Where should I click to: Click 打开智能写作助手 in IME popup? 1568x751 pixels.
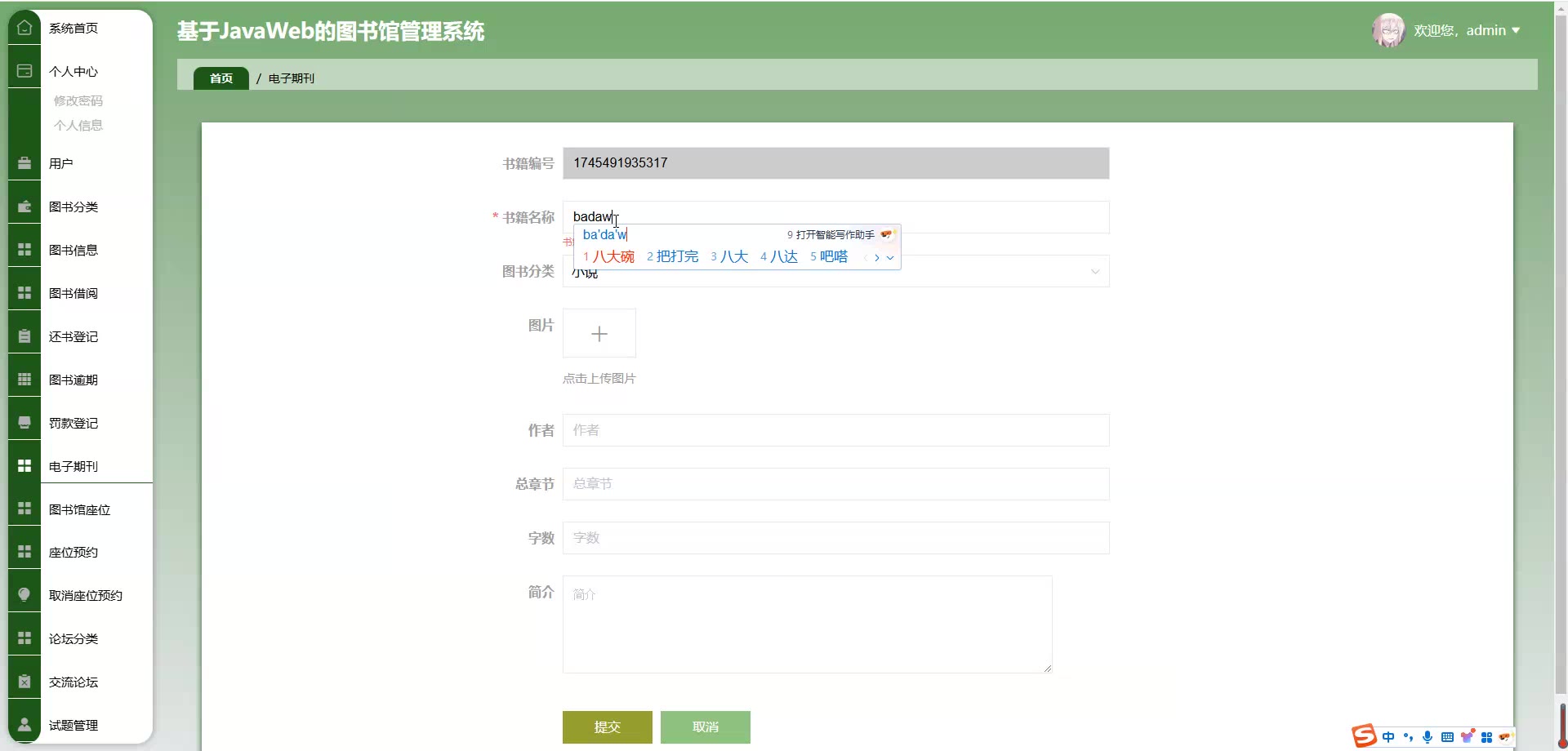coord(831,234)
